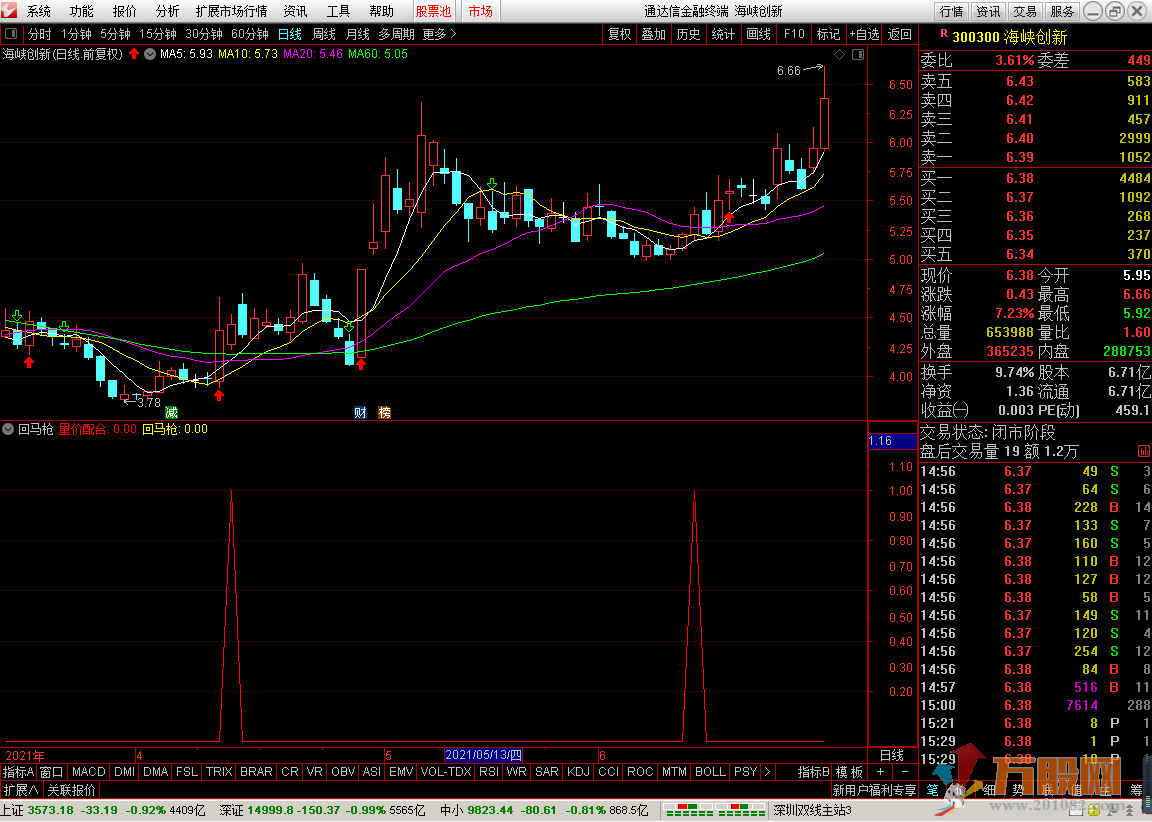Select the MACD indicator tab
The width and height of the screenshot is (1152, 822).
pos(89,771)
